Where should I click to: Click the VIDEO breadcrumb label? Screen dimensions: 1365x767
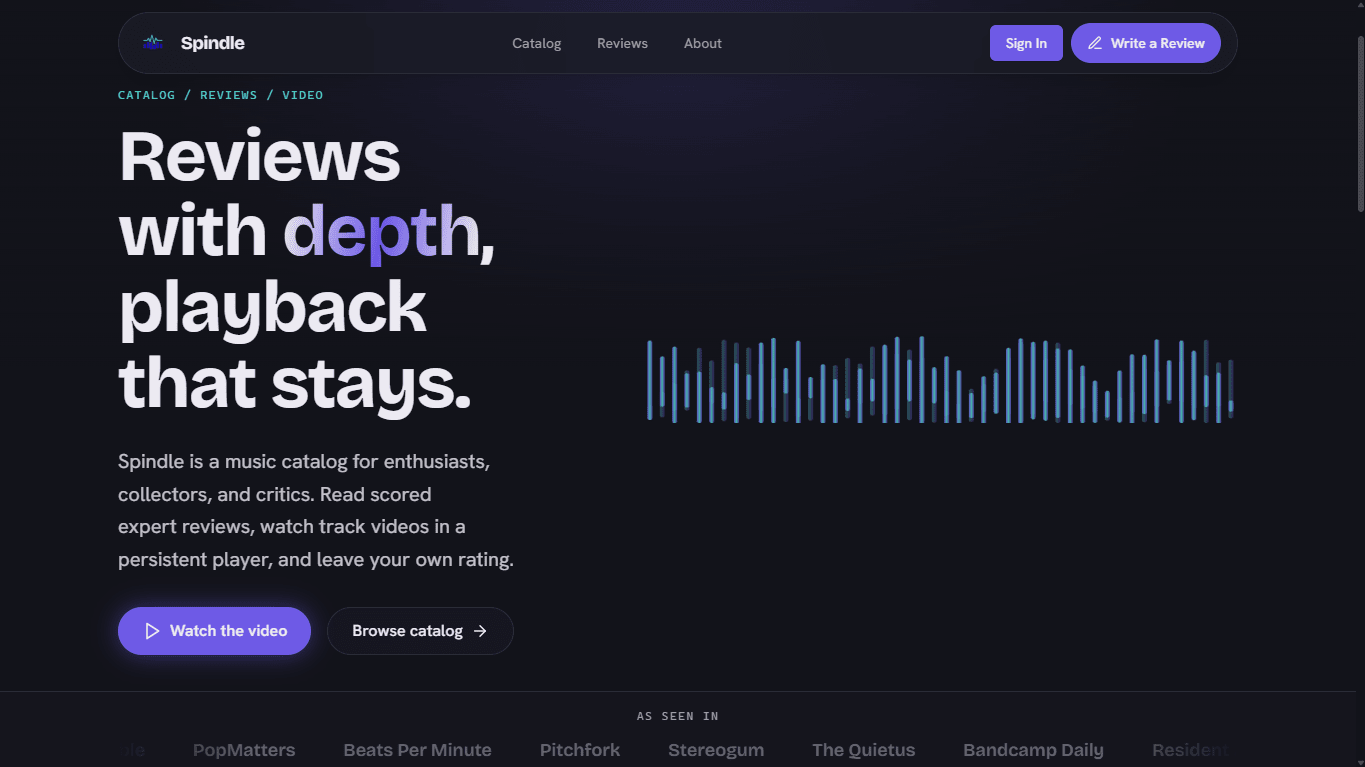(303, 95)
